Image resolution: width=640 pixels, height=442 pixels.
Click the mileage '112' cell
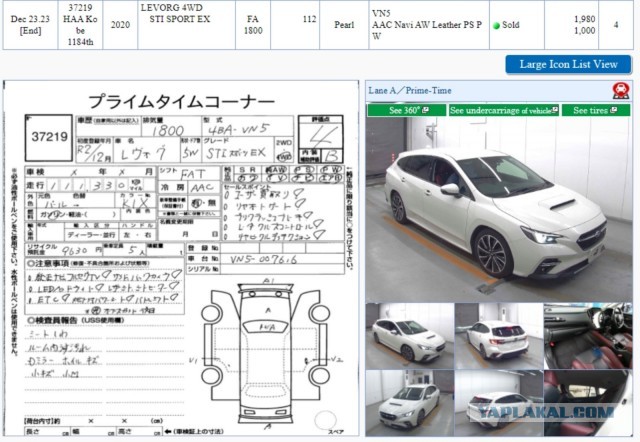pyautogui.click(x=295, y=25)
